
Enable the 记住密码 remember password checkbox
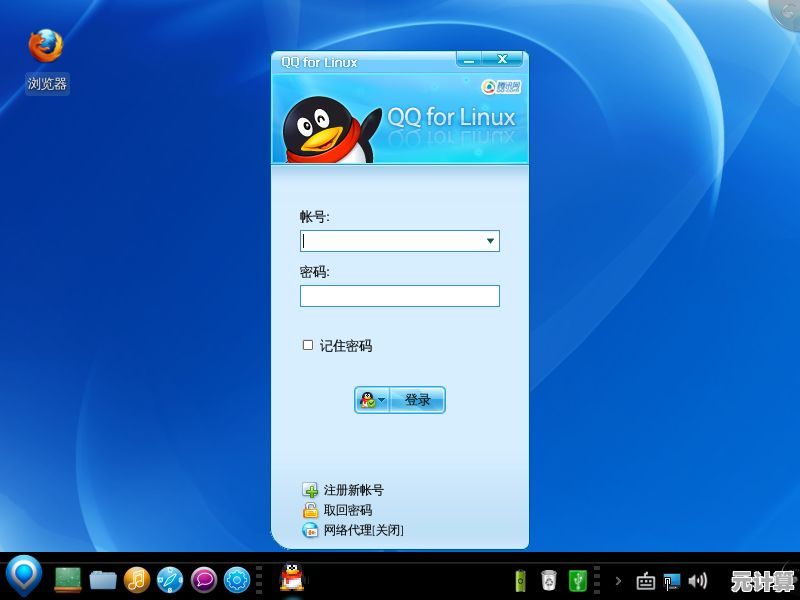click(x=306, y=345)
